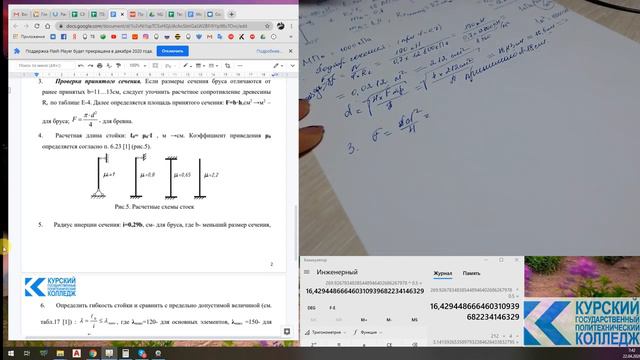
Task: Open a new Chrome tab
Action: coord(231,14)
